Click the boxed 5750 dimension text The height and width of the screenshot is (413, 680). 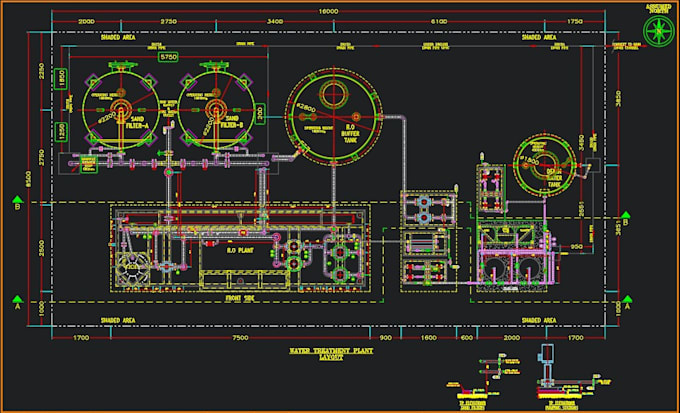[169, 57]
